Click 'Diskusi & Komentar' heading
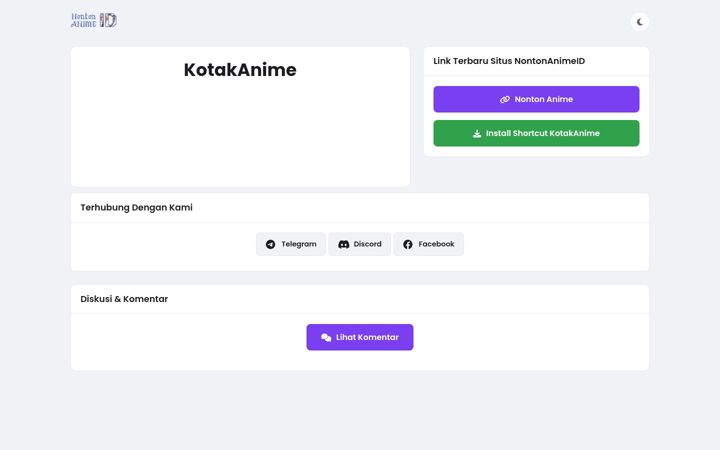720x450 pixels. click(124, 299)
